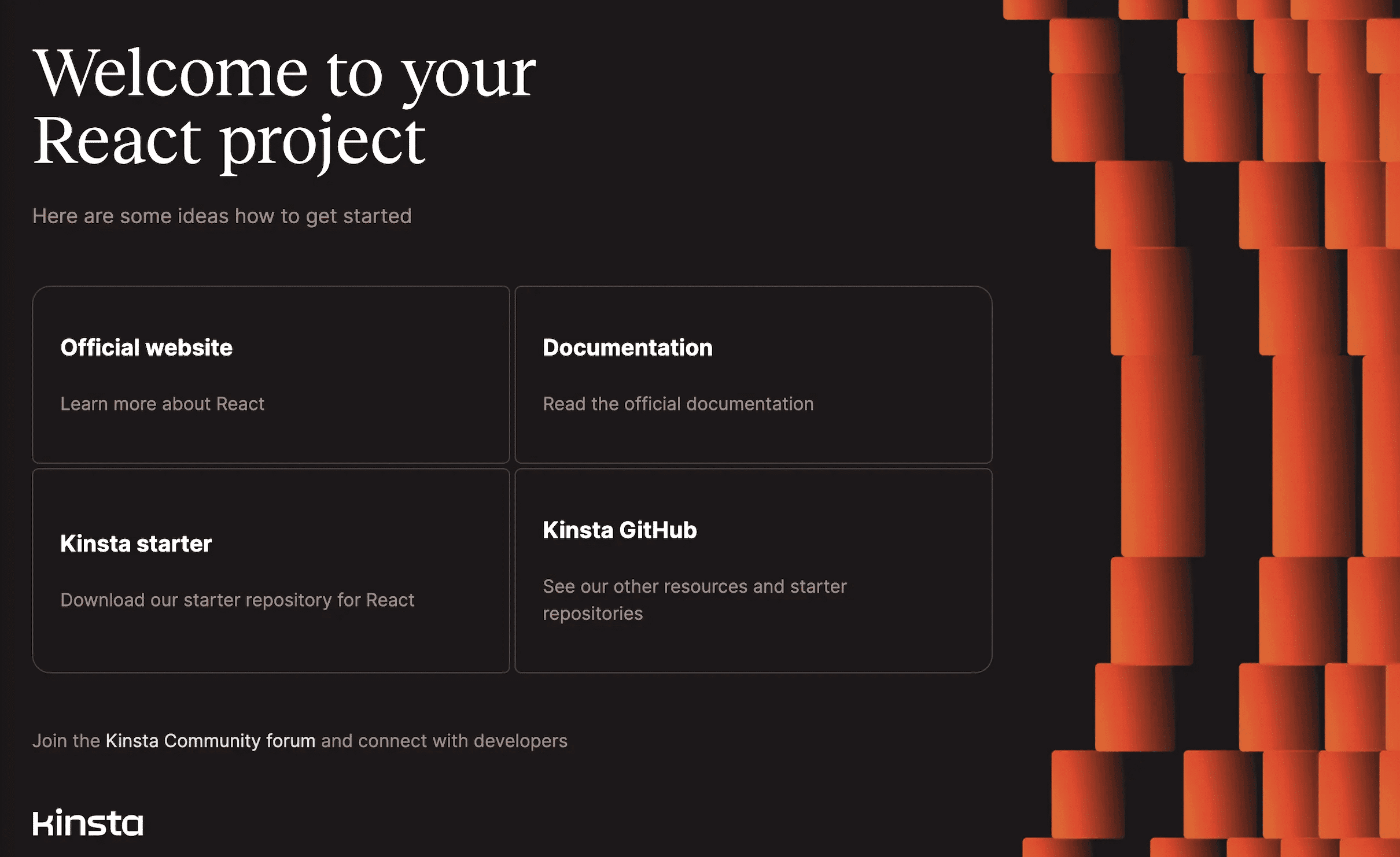Open the Official website card
The height and width of the screenshot is (857, 1400).
point(271,375)
